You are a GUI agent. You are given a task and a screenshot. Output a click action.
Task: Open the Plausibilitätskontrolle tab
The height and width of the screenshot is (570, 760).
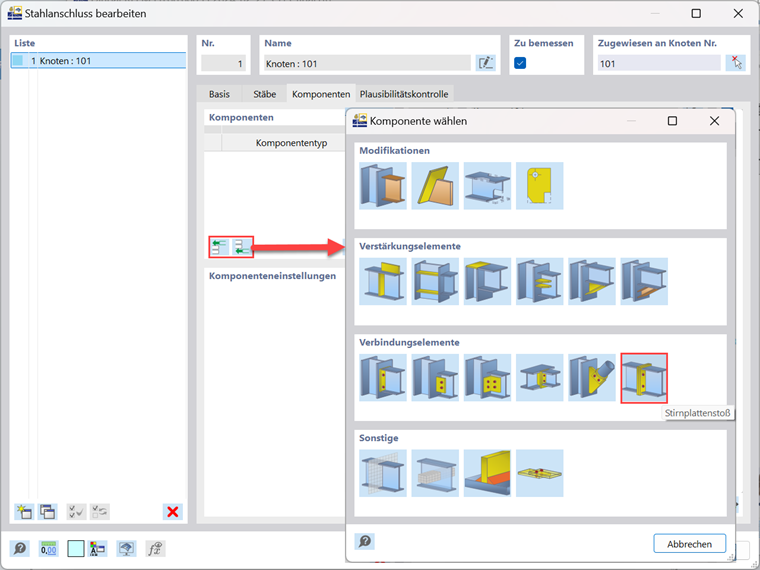404,94
